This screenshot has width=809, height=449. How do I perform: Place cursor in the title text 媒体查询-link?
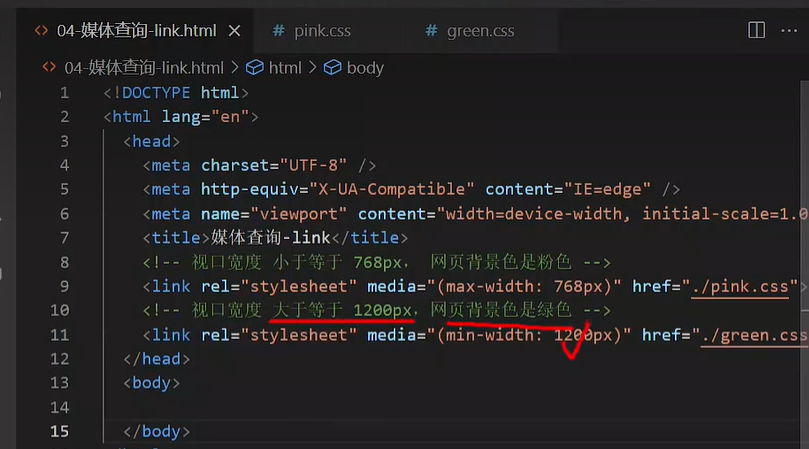coord(270,238)
